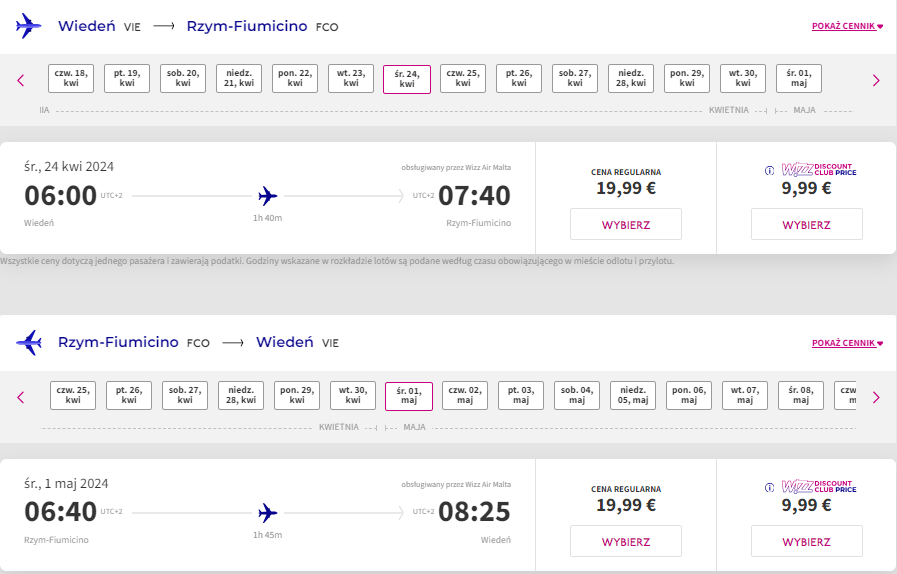
Task: Expand outbound POKAŻ CENNIK price list
Action: click(847, 26)
